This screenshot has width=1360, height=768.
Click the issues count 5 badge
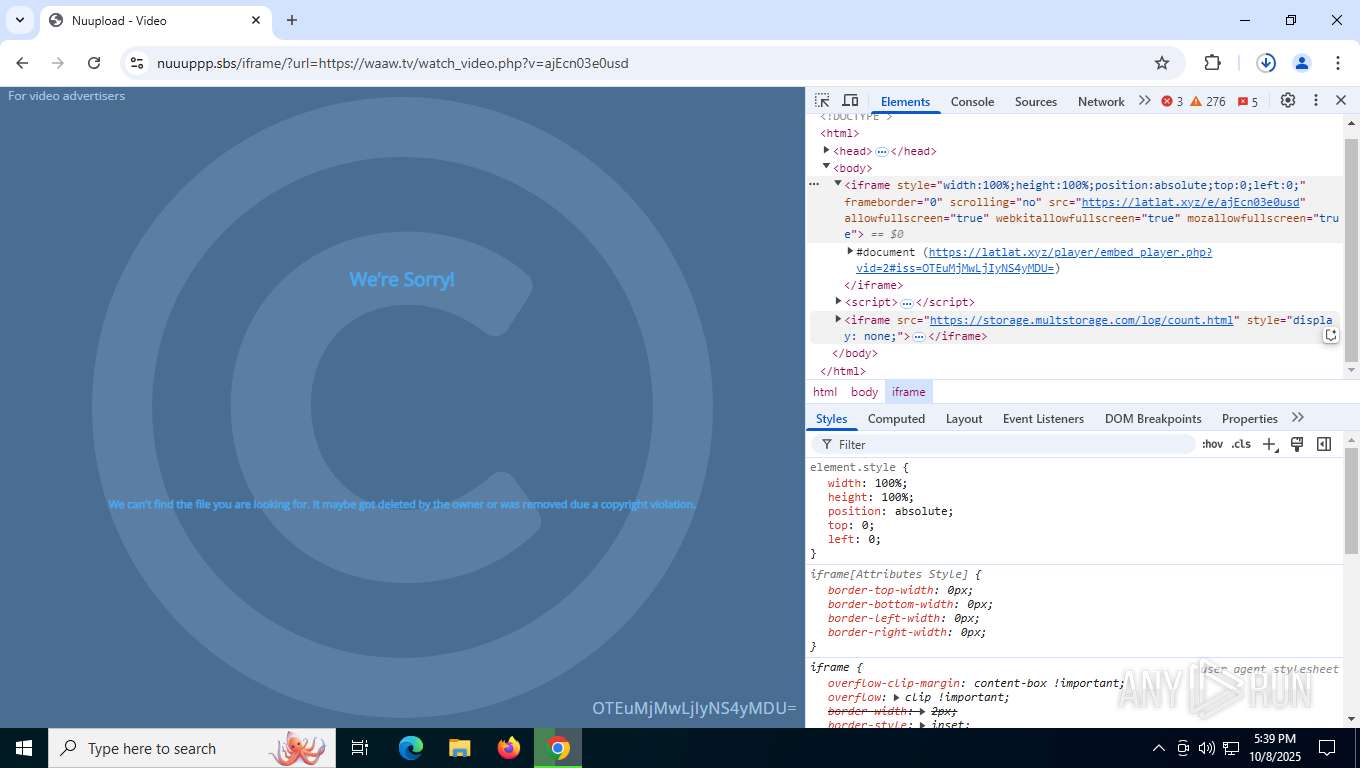coord(1248,101)
